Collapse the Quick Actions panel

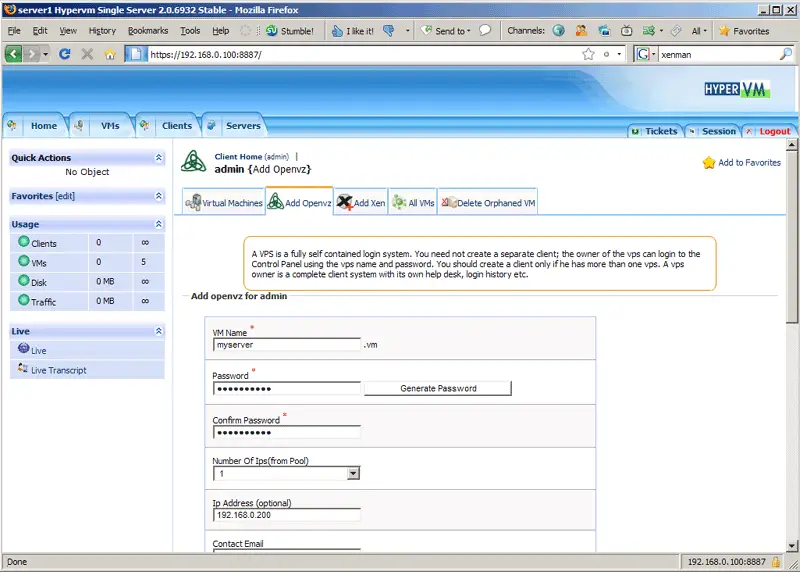159,158
